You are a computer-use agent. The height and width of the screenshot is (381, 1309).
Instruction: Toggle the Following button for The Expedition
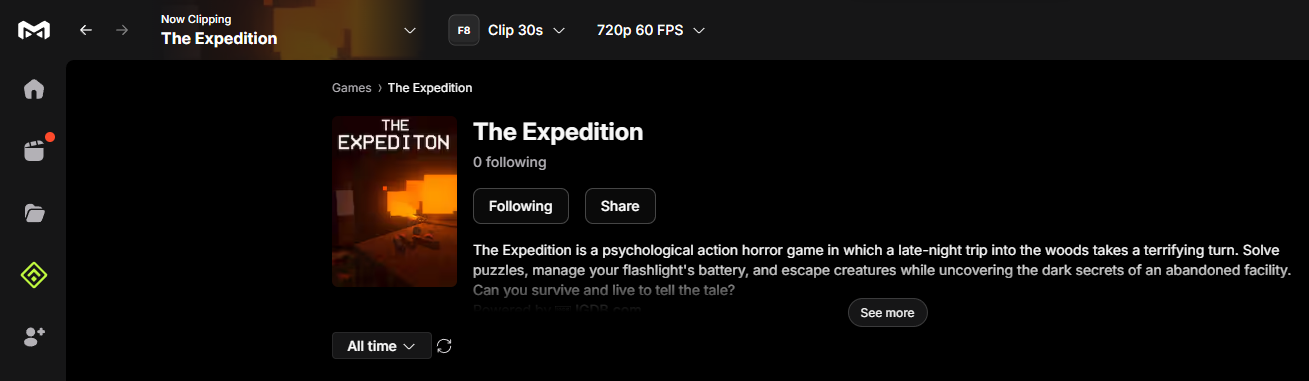point(520,206)
